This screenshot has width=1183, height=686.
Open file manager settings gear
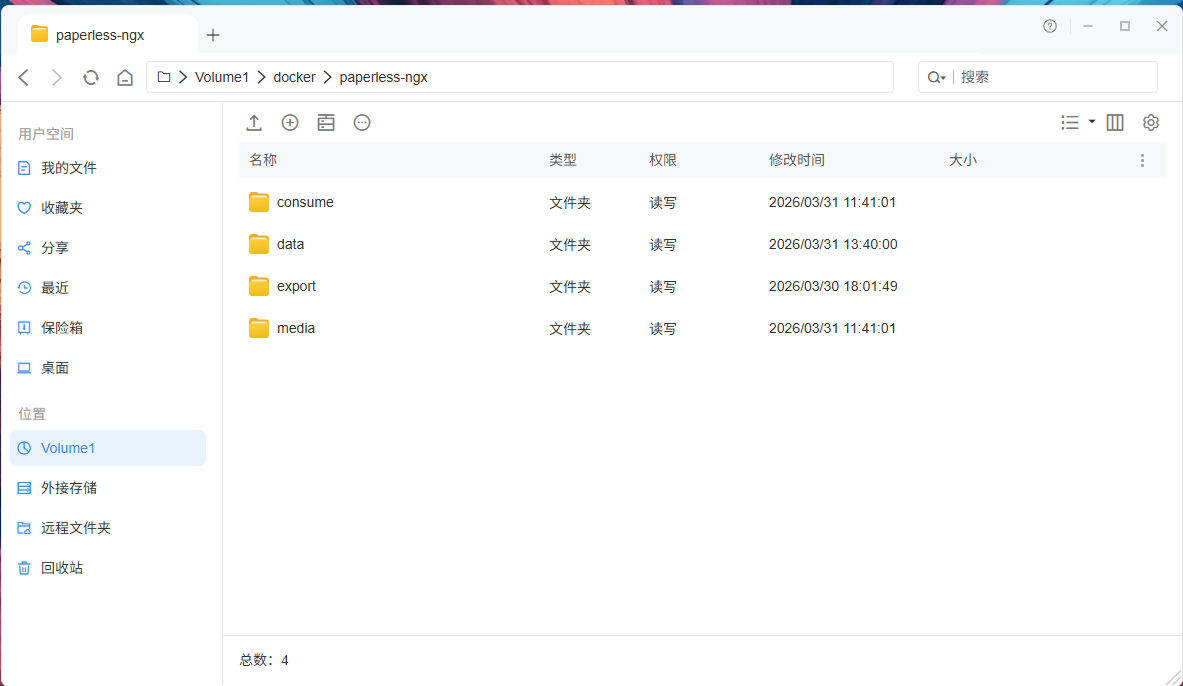1151,122
